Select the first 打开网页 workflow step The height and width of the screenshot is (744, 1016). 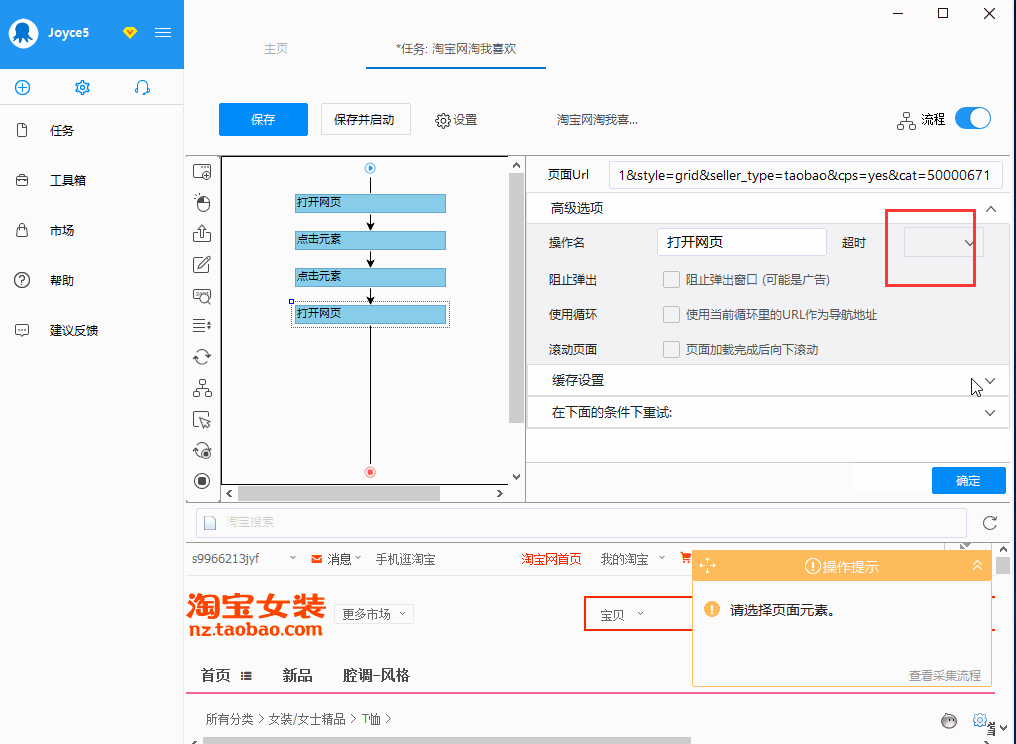tap(370, 203)
